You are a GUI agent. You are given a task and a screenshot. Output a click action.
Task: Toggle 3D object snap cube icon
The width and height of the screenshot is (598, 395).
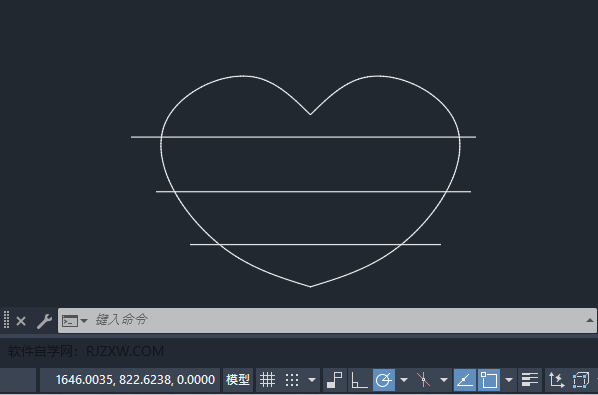[581, 380]
